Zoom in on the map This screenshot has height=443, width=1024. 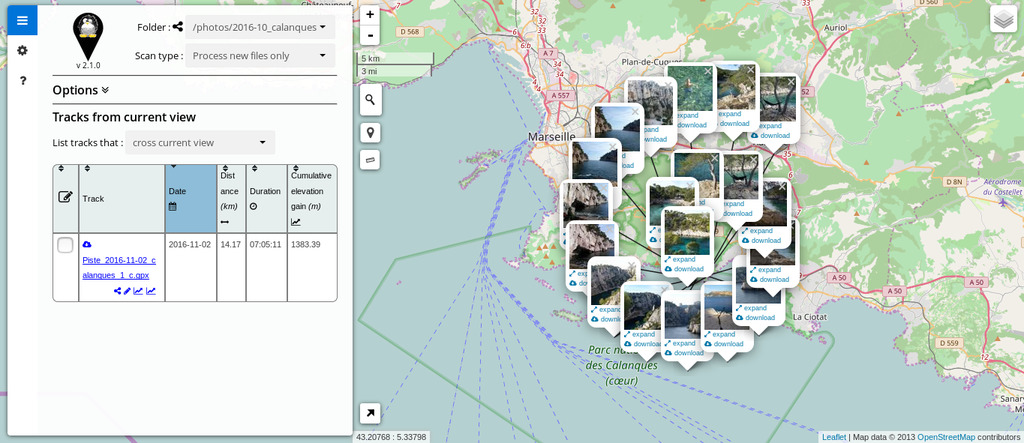coord(370,14)
